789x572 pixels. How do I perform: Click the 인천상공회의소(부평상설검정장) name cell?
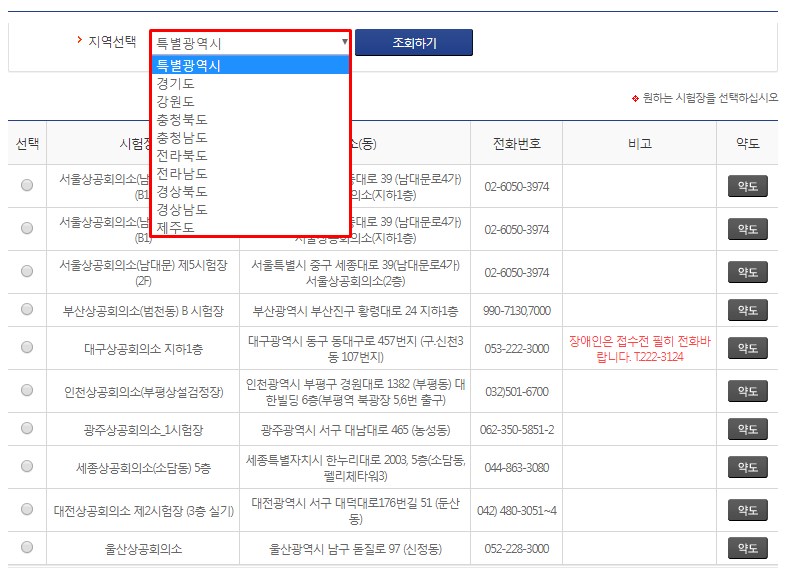click(x=143, y=391)
